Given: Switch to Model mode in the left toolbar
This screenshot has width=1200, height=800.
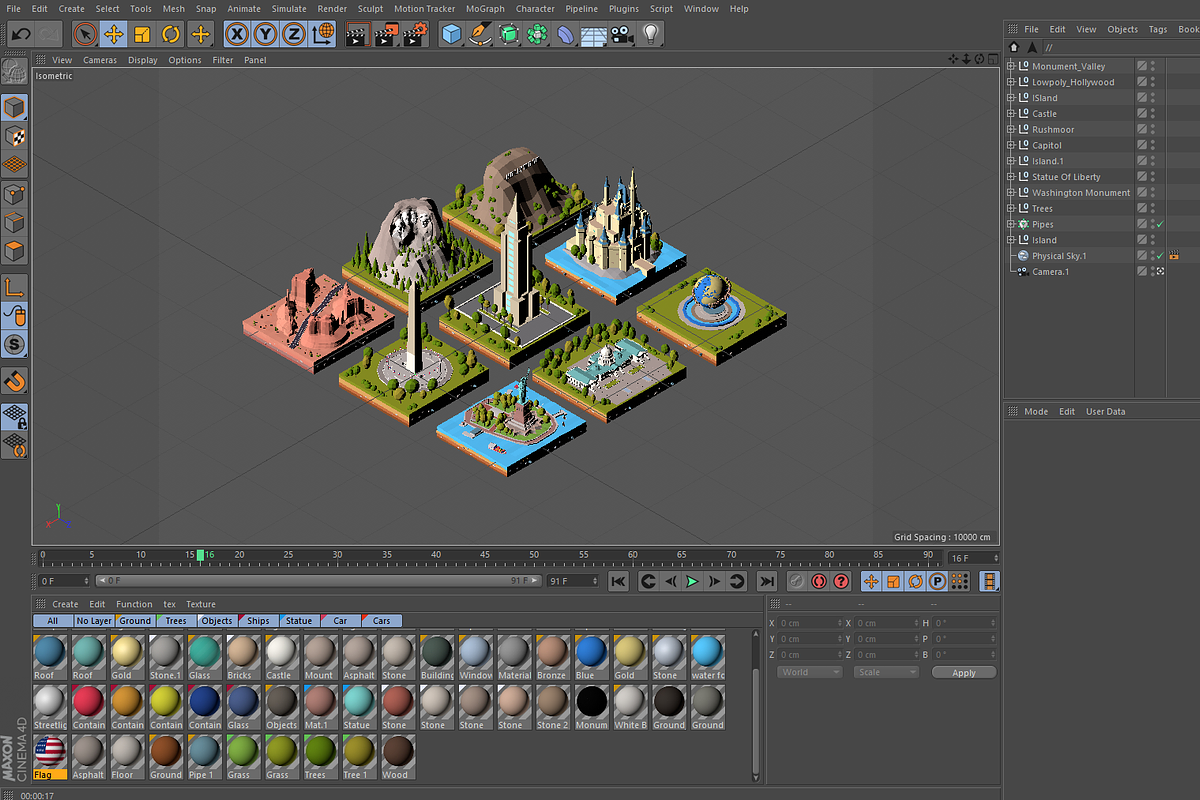Looking at the screenshot, I should click(14, 107).
